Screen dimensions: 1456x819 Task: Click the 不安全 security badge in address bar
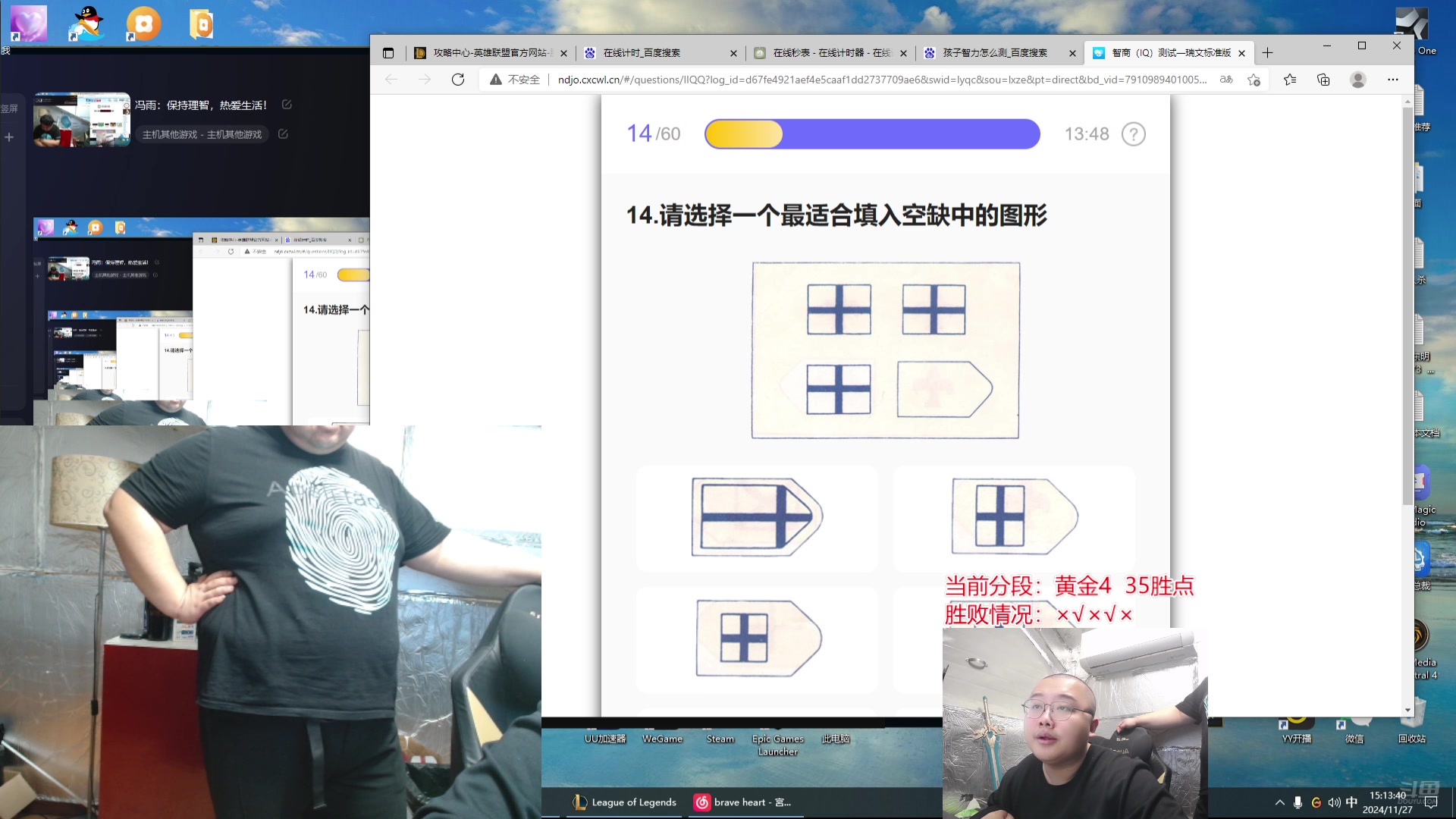coord(516,79)
